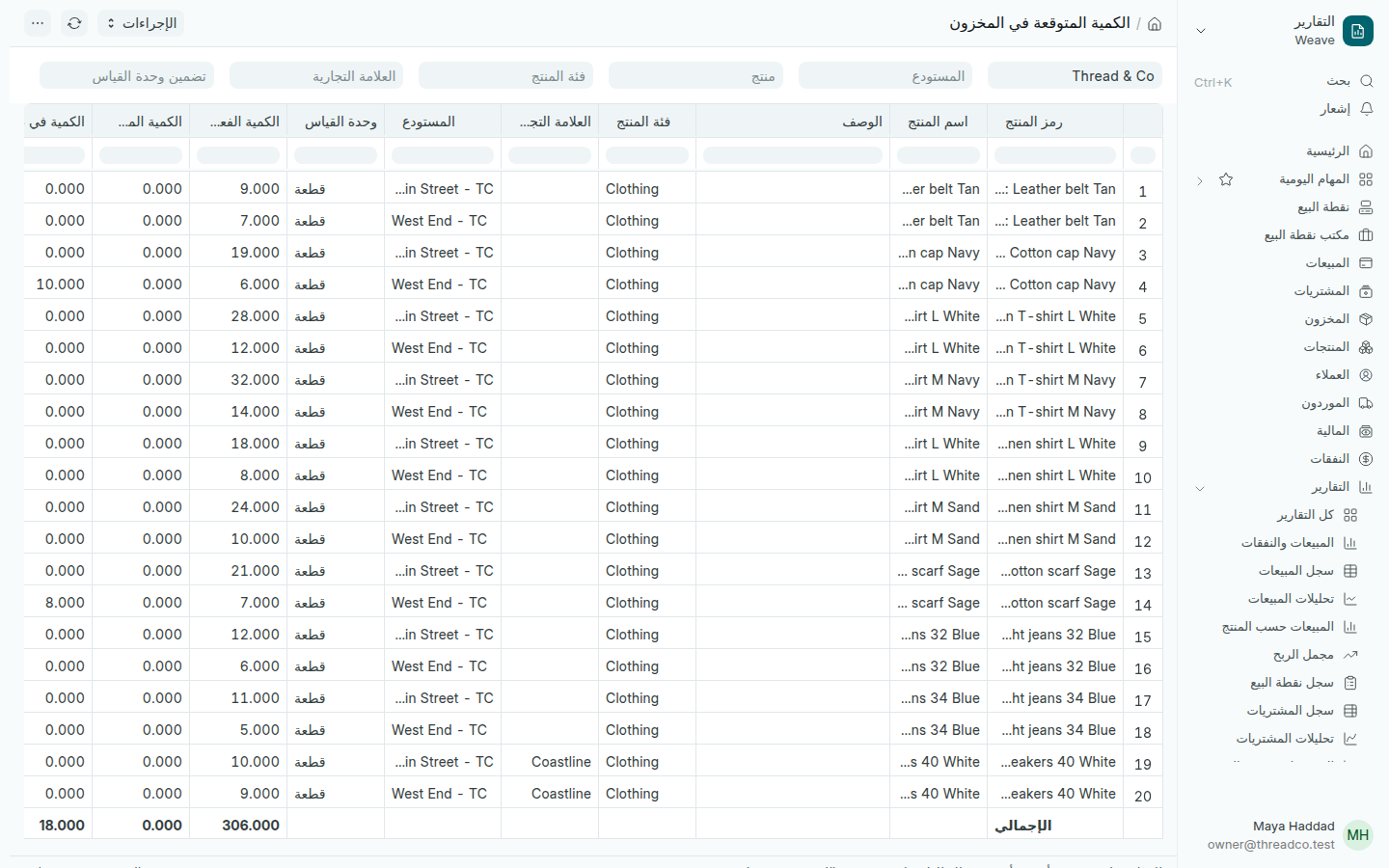This screenshot has width=1389, height=868.
Task: Click the refresh report icon
Action: (74, 23)
